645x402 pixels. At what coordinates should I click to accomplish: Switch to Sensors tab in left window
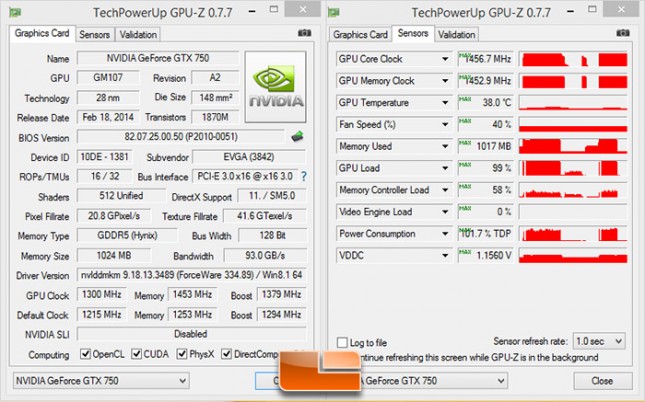(x=95, y=35)
